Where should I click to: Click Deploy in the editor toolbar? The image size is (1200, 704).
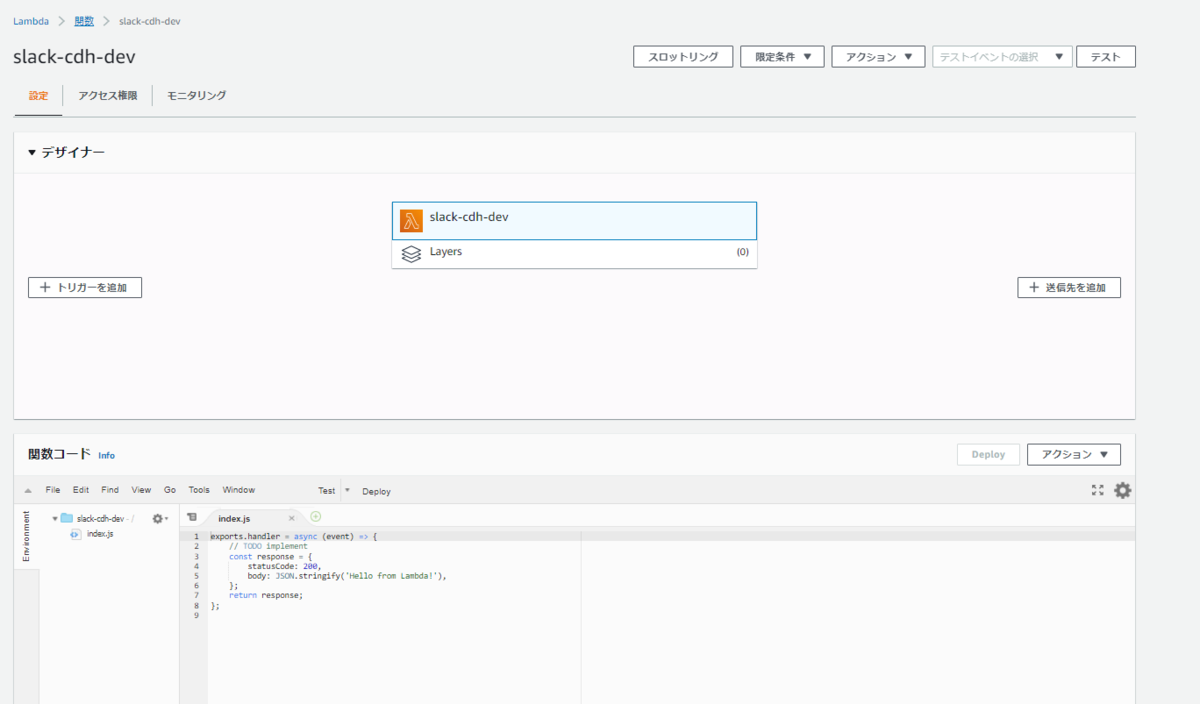(377, 491)
